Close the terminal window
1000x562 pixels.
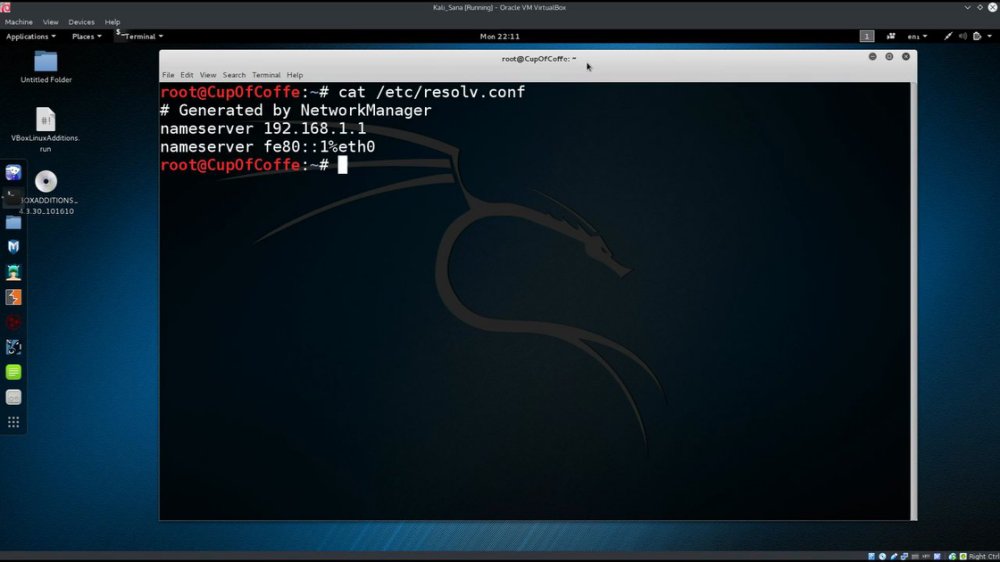point(906,57)
